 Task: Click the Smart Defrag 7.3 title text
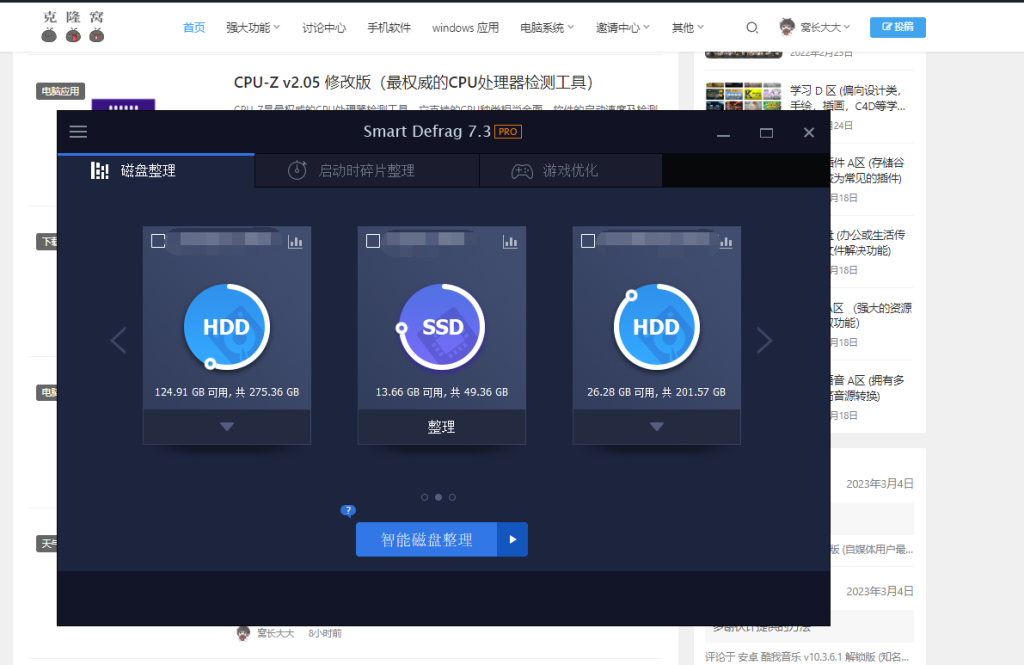click(x=427, y=131)
